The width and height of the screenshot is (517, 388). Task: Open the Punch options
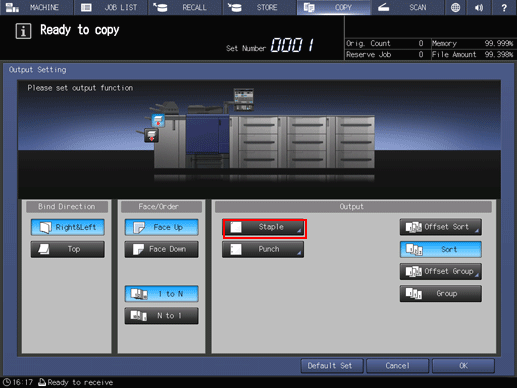click(x=263, y=249)
